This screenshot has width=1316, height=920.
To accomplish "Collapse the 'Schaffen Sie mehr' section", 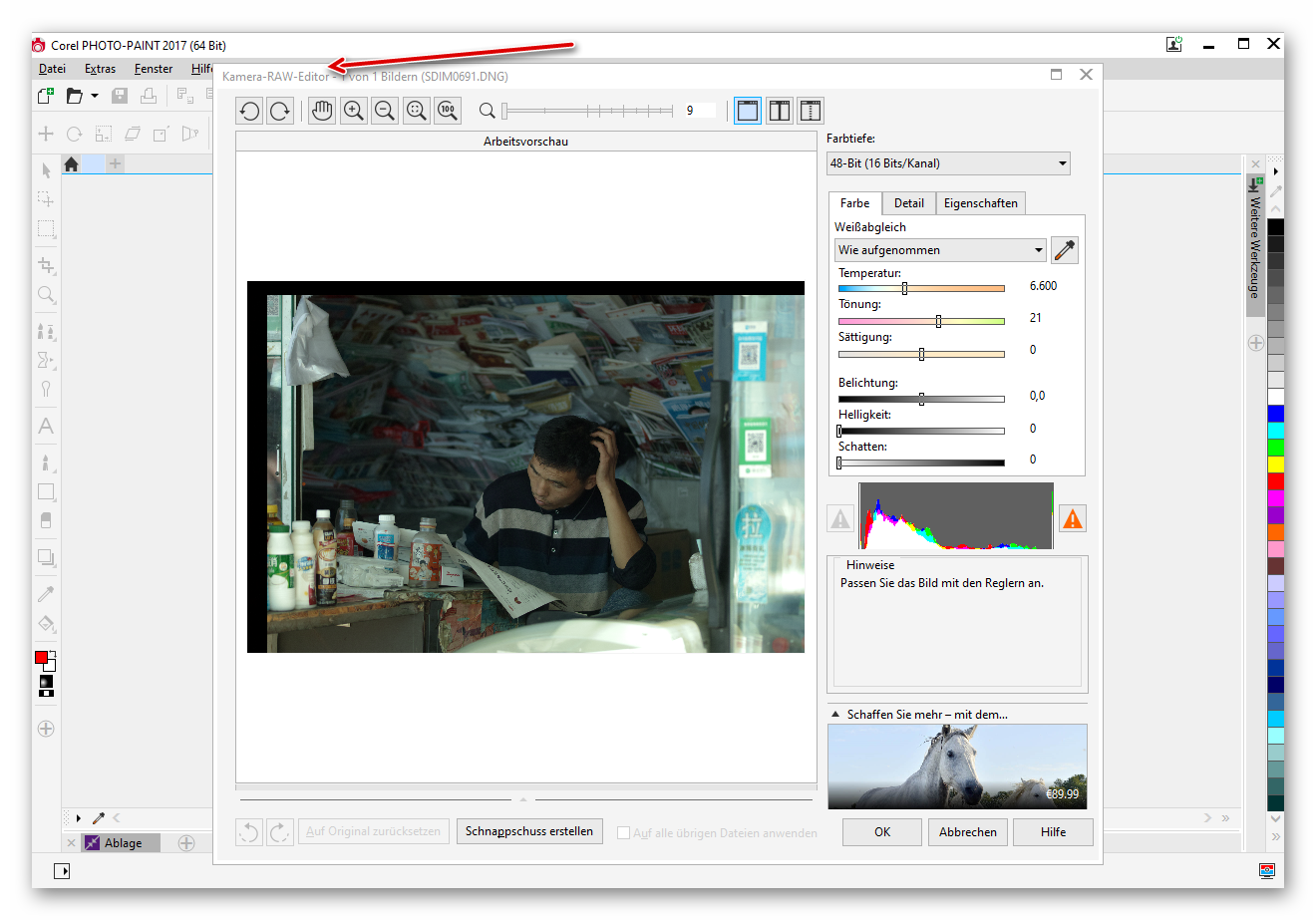I will [x=835, y=715].
